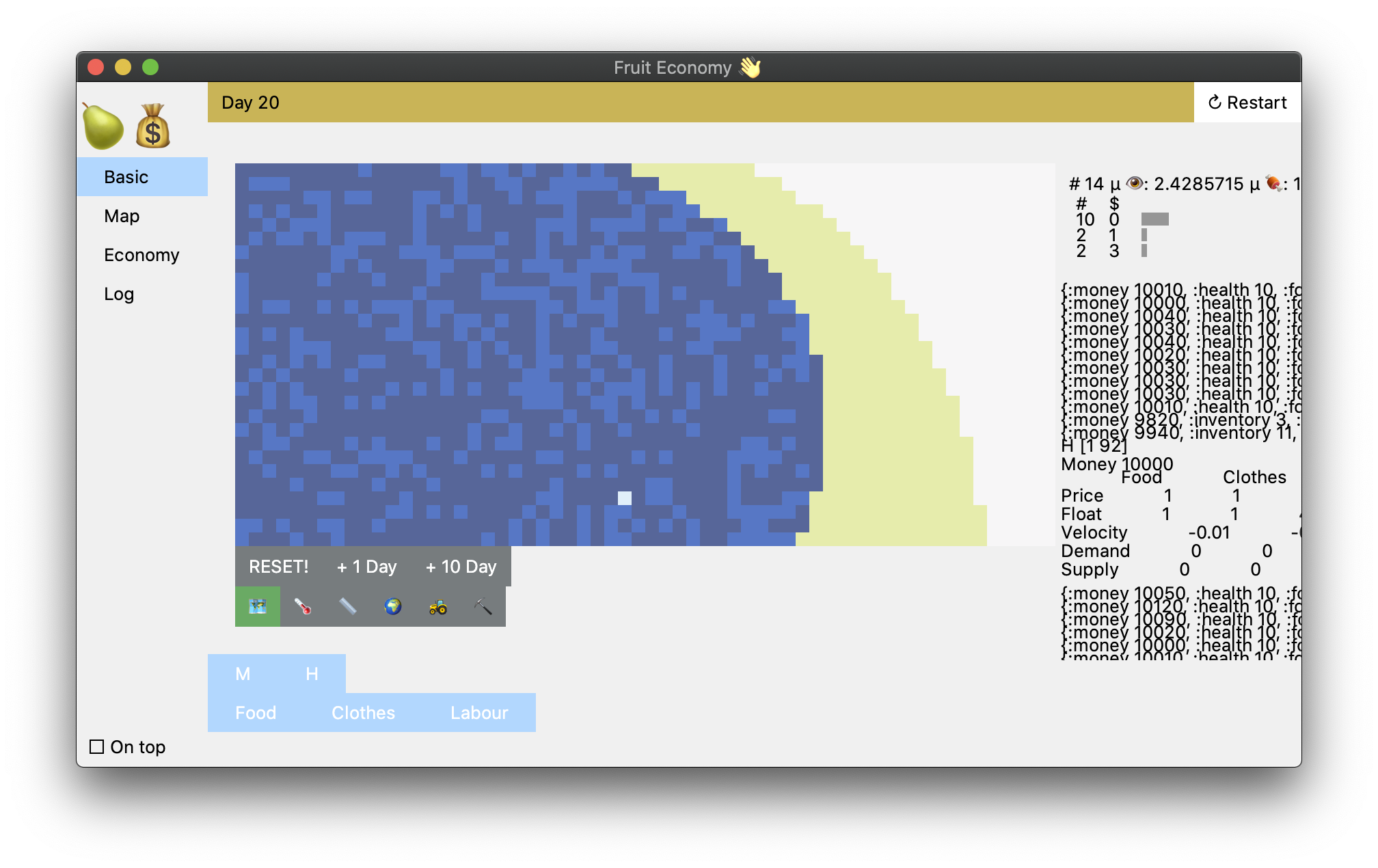This screenshot has width=1378, height=868.
Task: Select the map view icon
Action: pyautogui.click(x=258, y=606)
